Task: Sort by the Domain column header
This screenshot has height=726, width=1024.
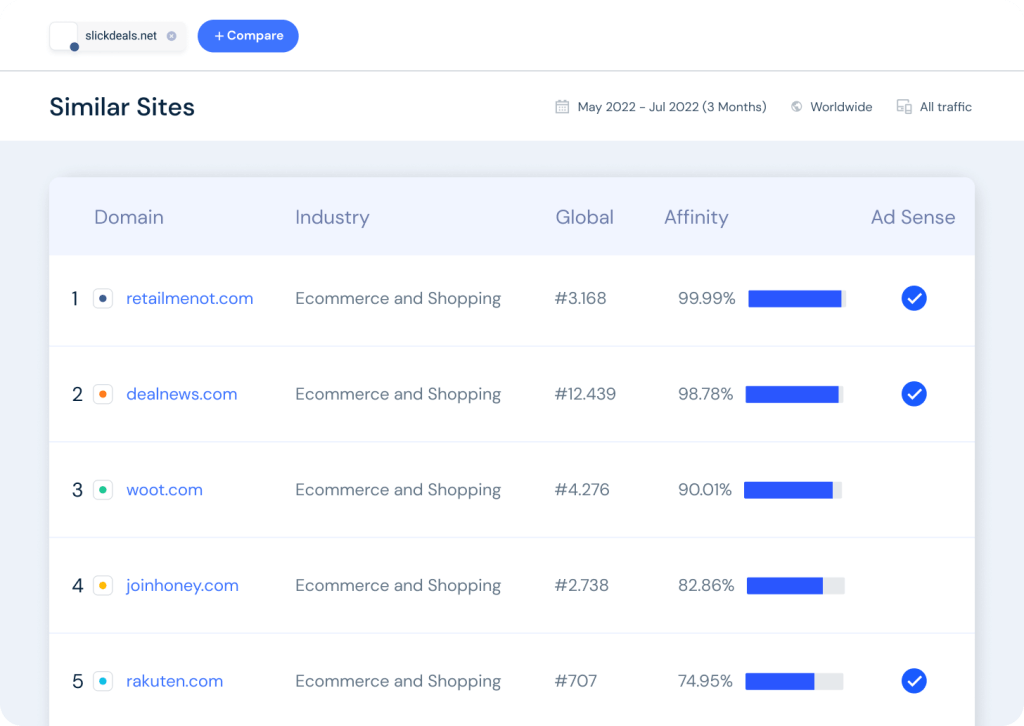Action: pyautogui.click(x=129, y=217)
